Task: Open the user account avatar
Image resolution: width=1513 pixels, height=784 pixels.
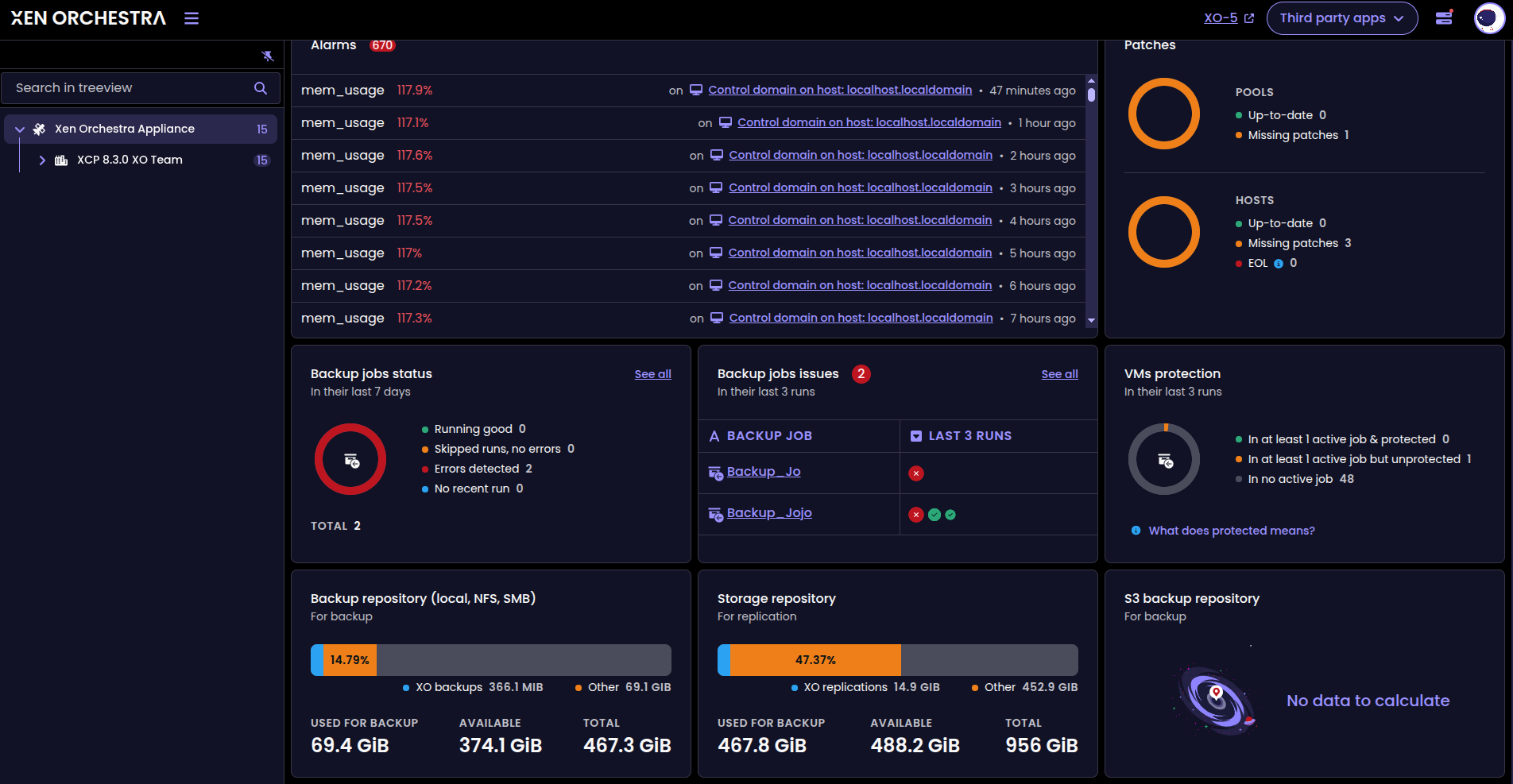Action: 1488,18
